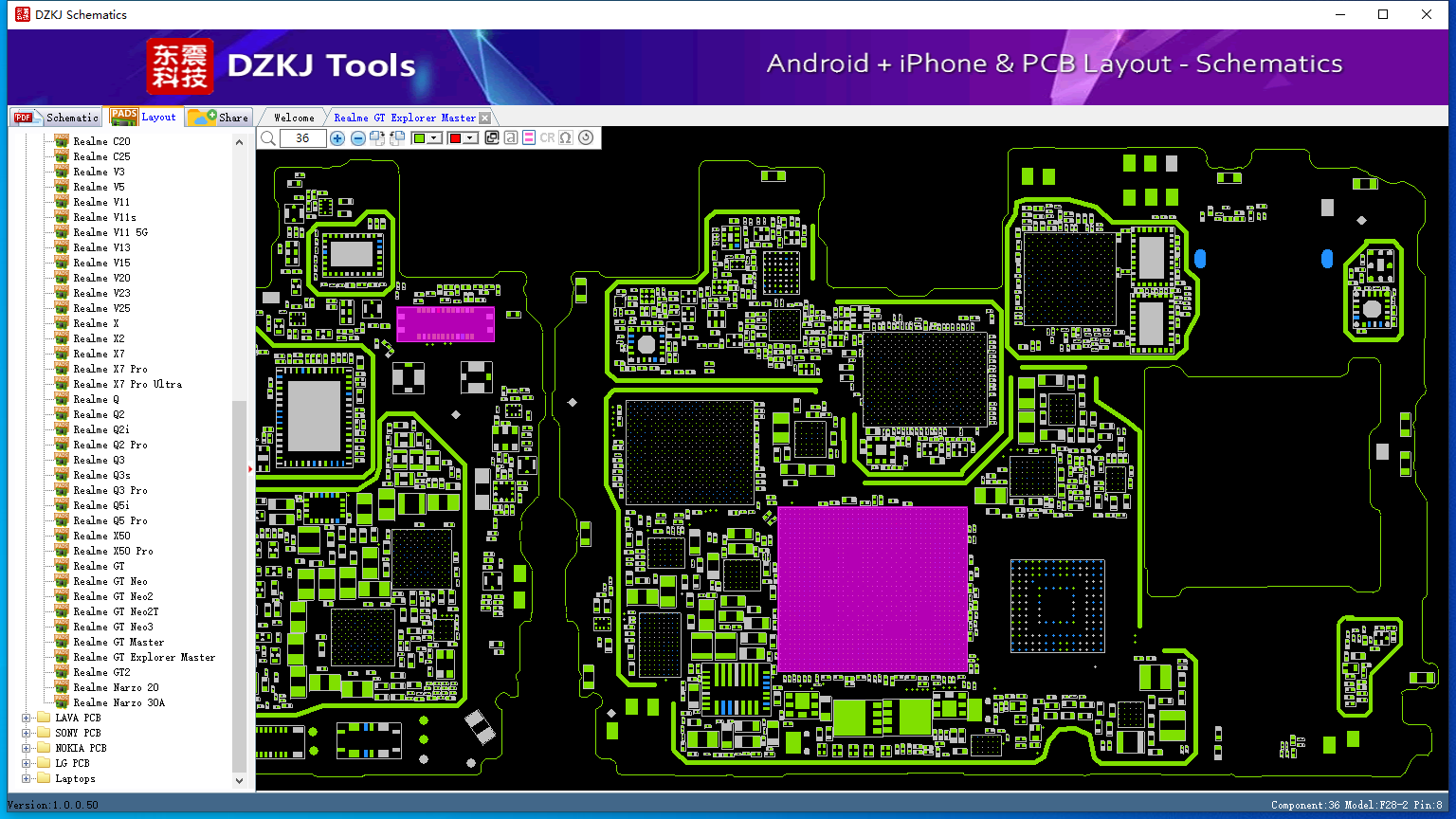
Task: Click the PADS icon beside Realme V11 5G
Action: pos(62,232)
